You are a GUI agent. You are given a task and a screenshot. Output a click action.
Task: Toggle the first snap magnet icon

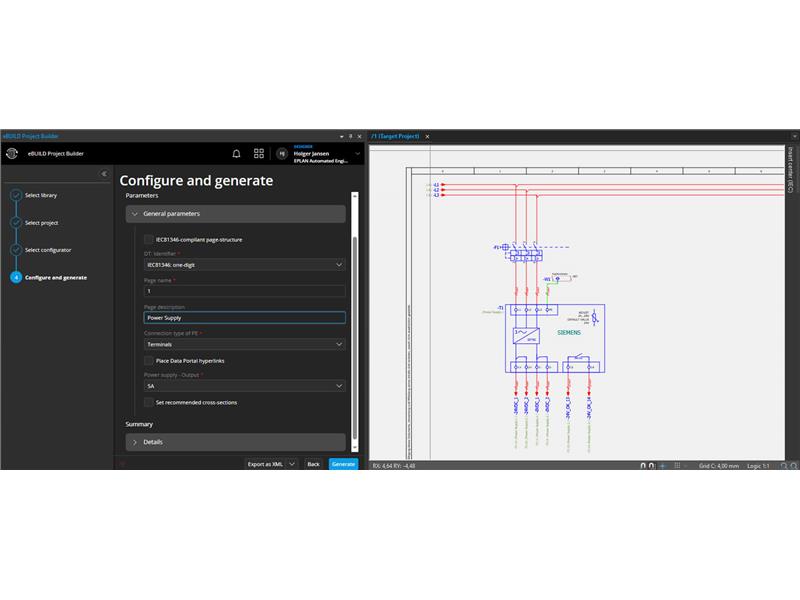643,466
